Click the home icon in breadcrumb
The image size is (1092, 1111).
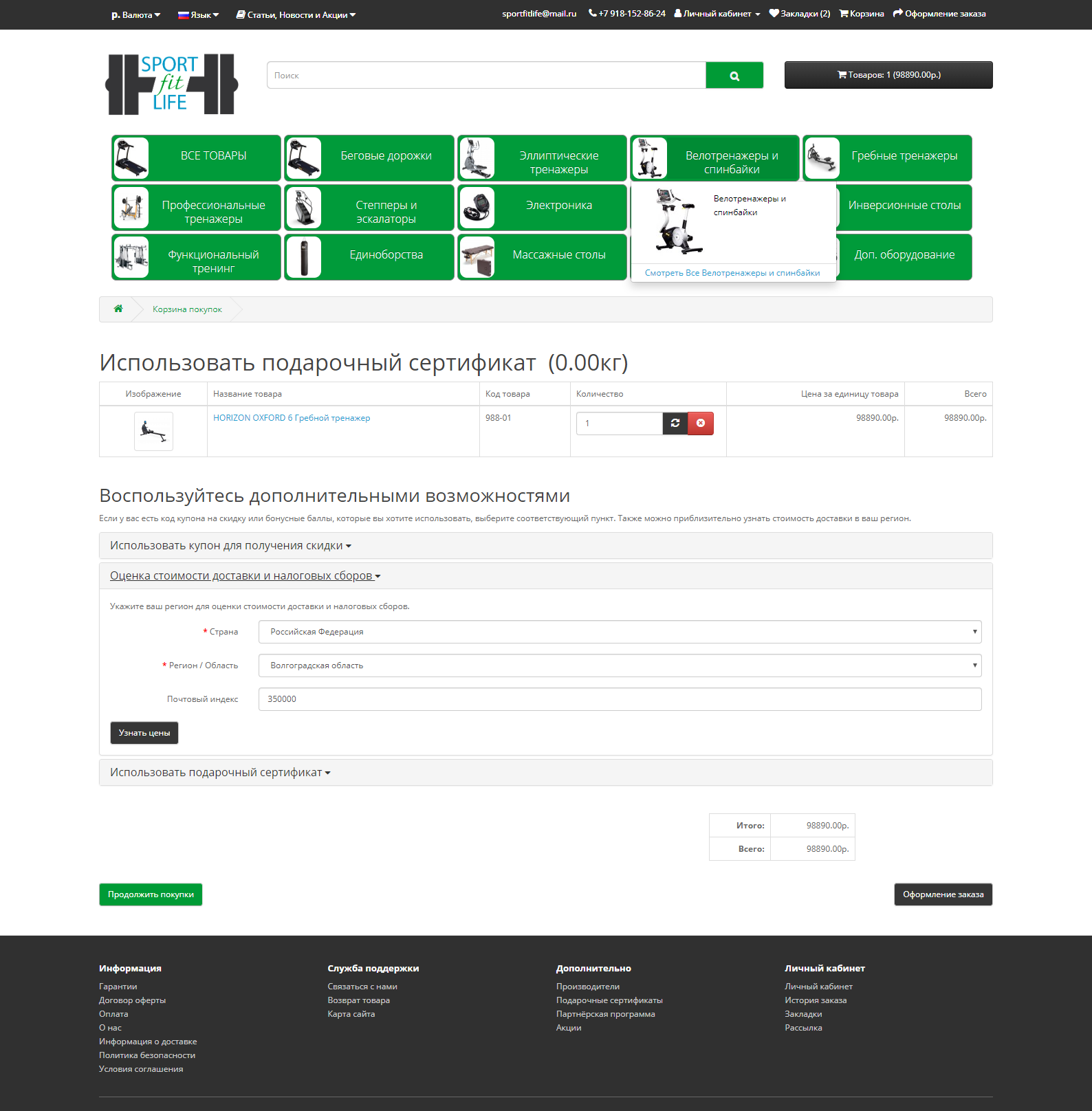pyautogui.click(x=118, y=309)
